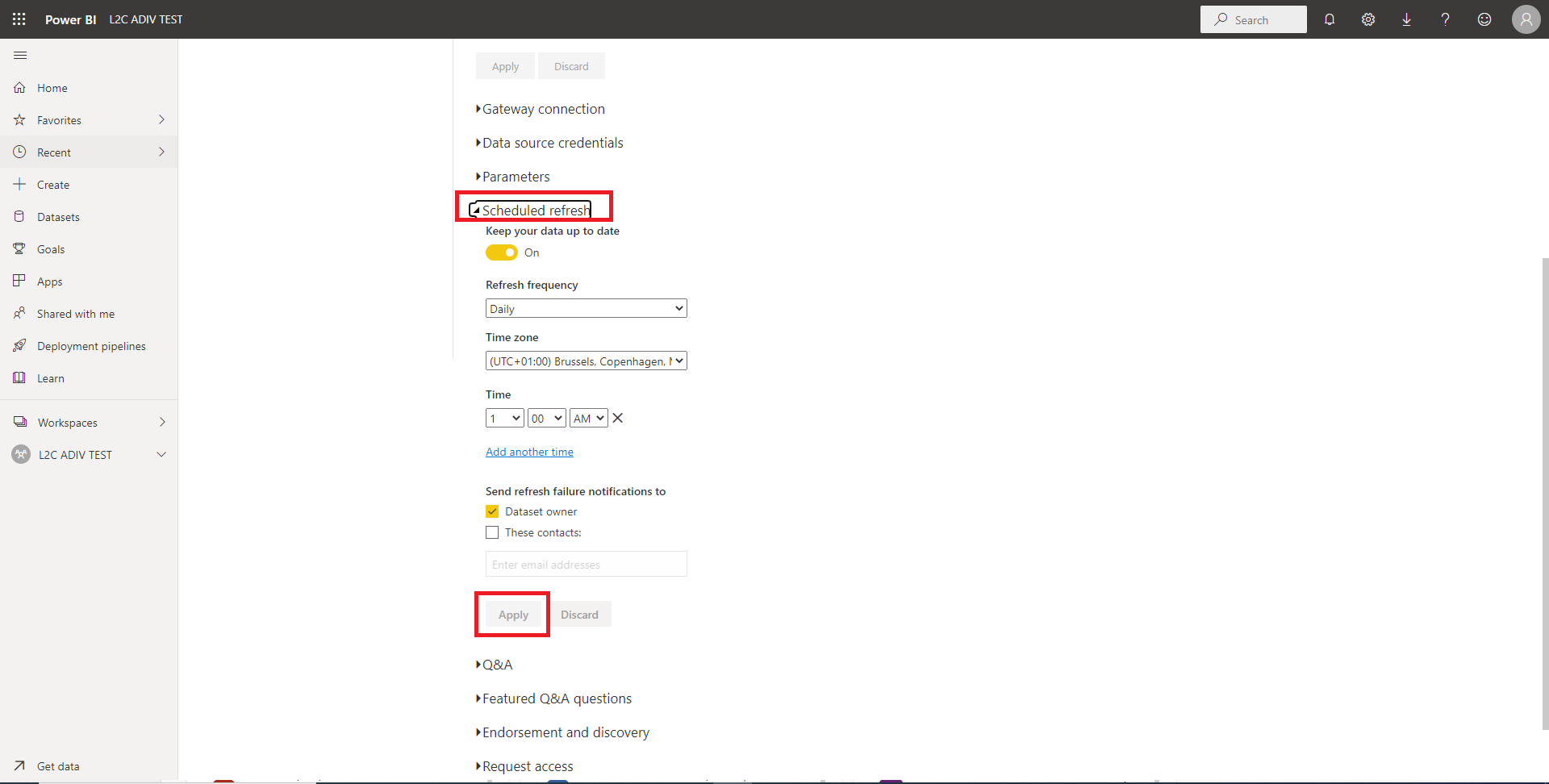1549x784 pixels.
Task: Click the Add another time link
Action: [x=529, y=452]
